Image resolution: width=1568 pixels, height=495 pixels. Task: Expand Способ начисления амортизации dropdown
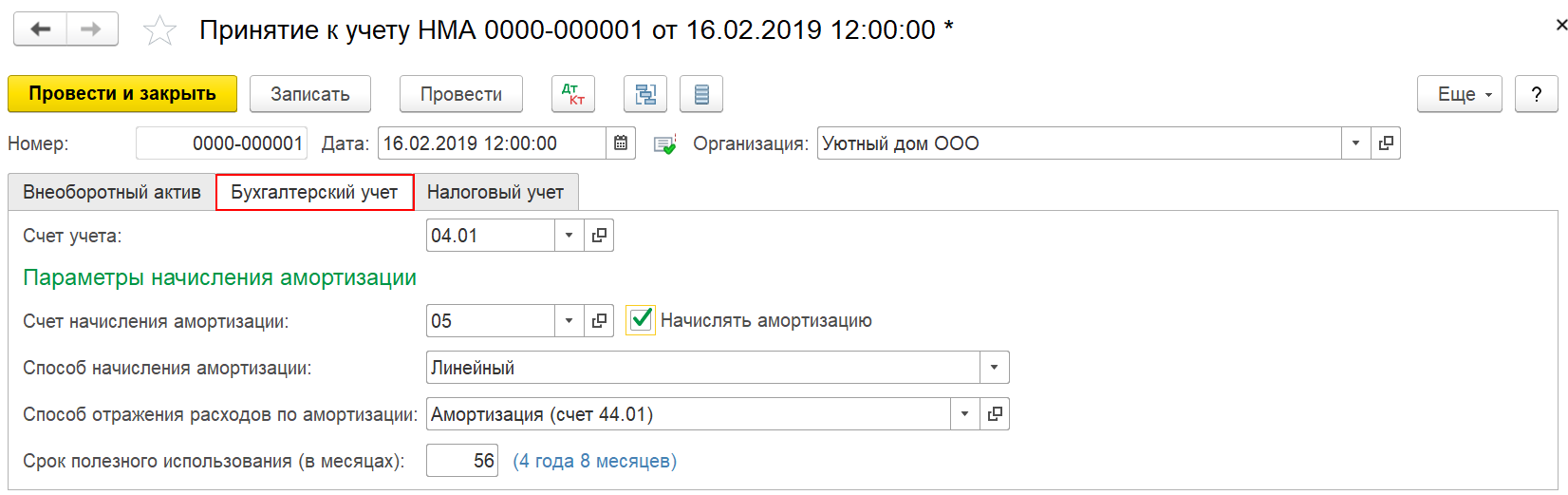click(994, 368)
